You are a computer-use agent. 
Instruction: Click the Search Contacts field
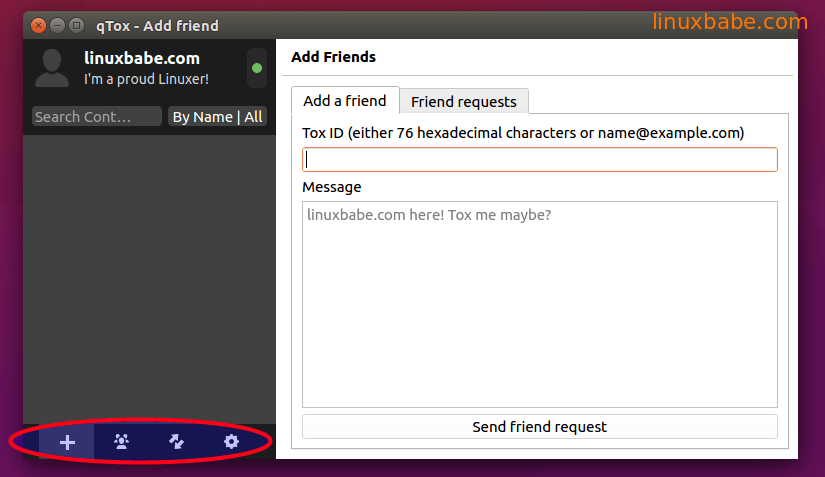point(96,117)
